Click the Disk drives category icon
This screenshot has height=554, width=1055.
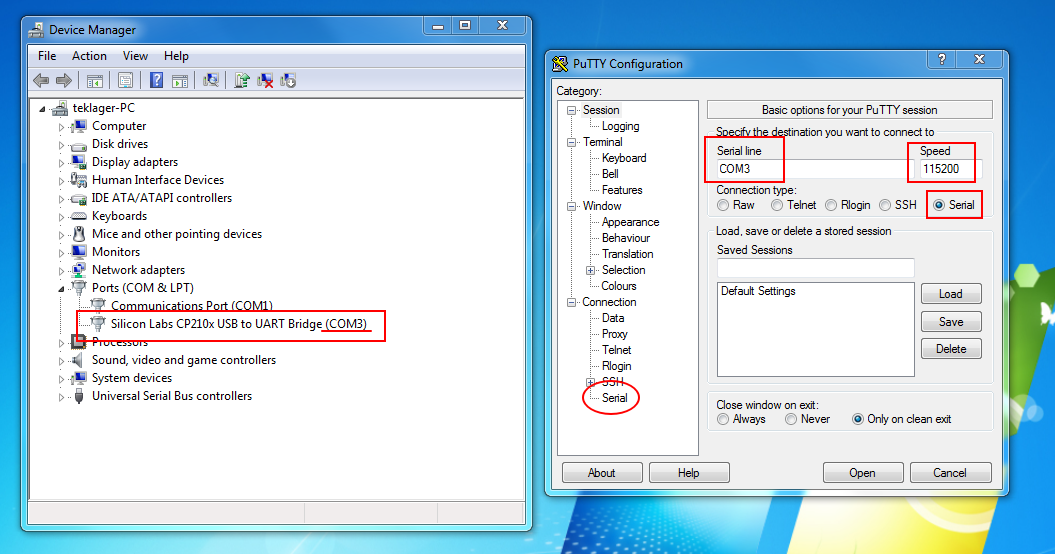tap(79, 145)
